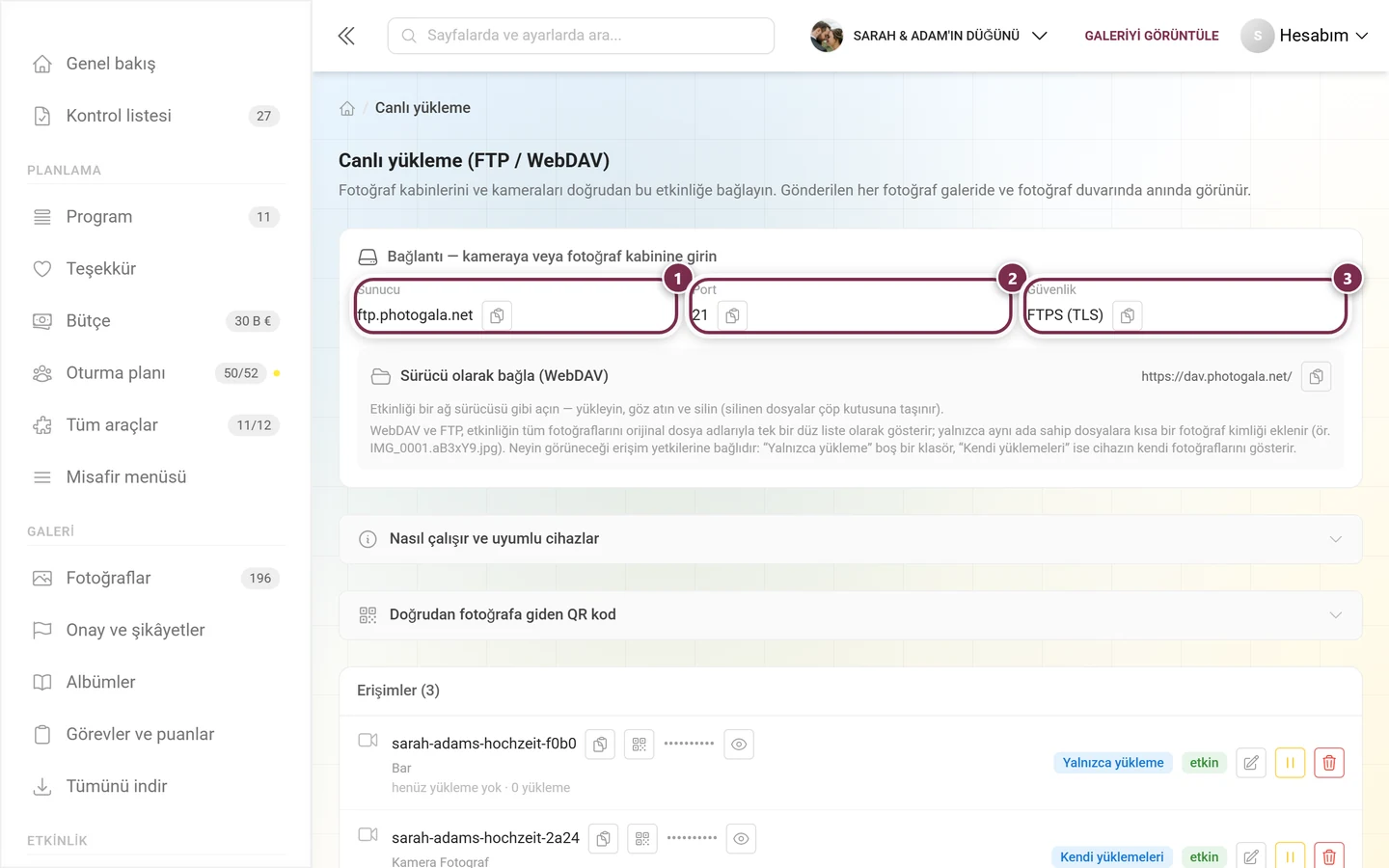This screenshot has height=868, width=1389.
Task: Click the Kendi yüklemeleri permission badge
Action: [x=1112, y=857]
